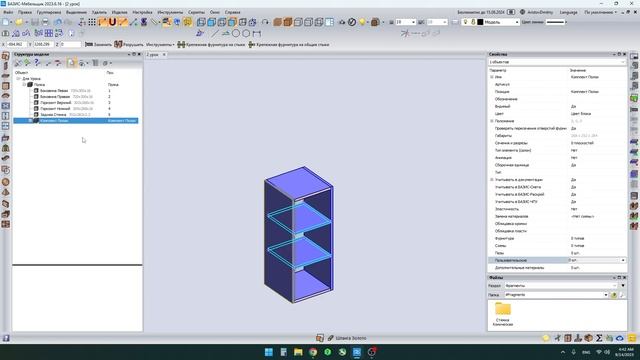Click the blue H-shaped icon in left sidebar
640x360 pixels.
tap(5, 116)
